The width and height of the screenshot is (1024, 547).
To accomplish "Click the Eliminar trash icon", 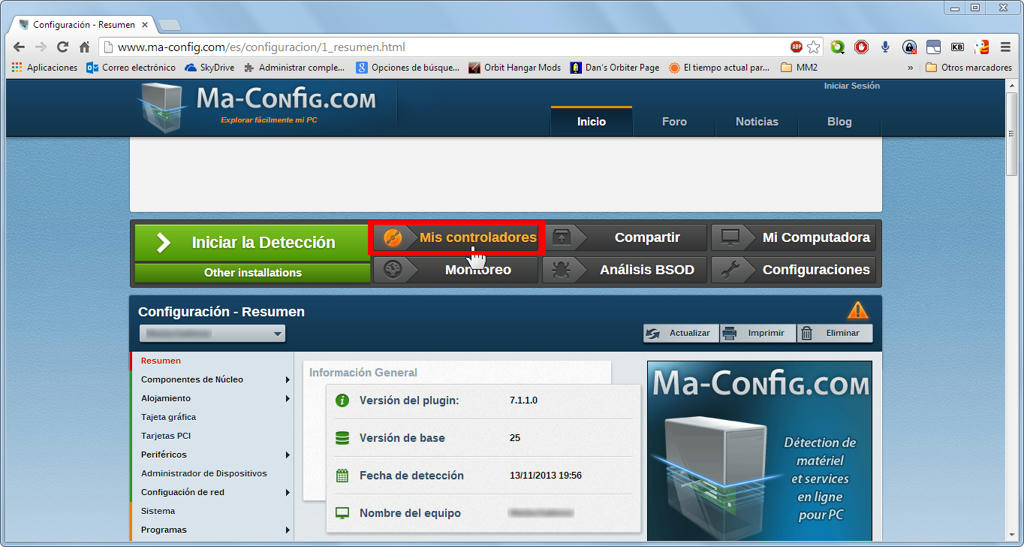I will point(807,334).
